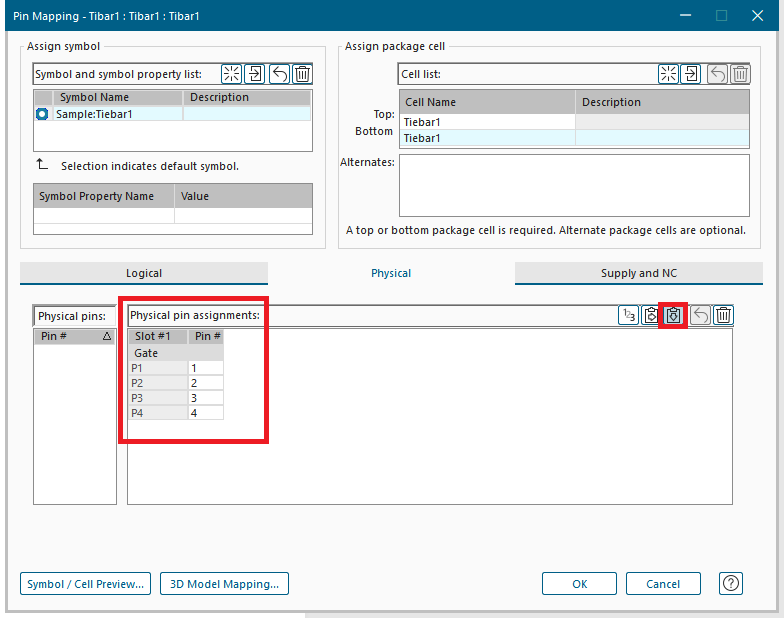Click the undo icon in symbol list toolbar
This screenshot has height=618, width=784.
coord(279,74)
